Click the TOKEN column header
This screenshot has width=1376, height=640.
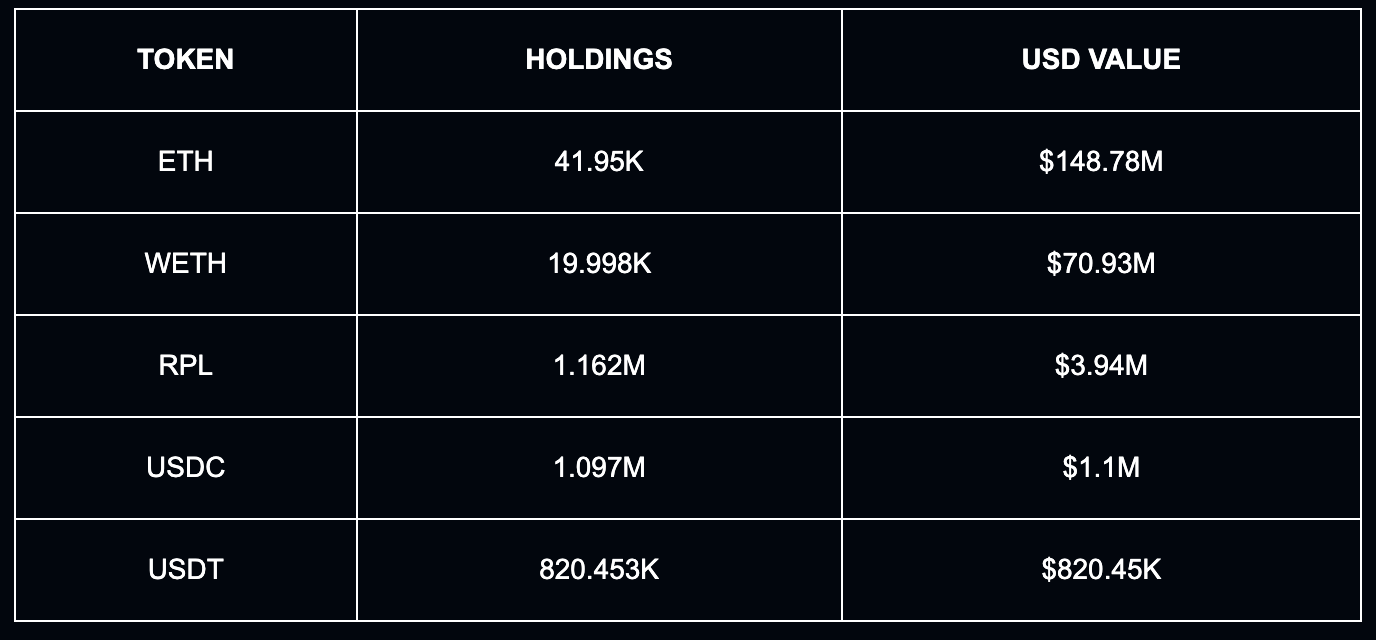click(186, 59)
